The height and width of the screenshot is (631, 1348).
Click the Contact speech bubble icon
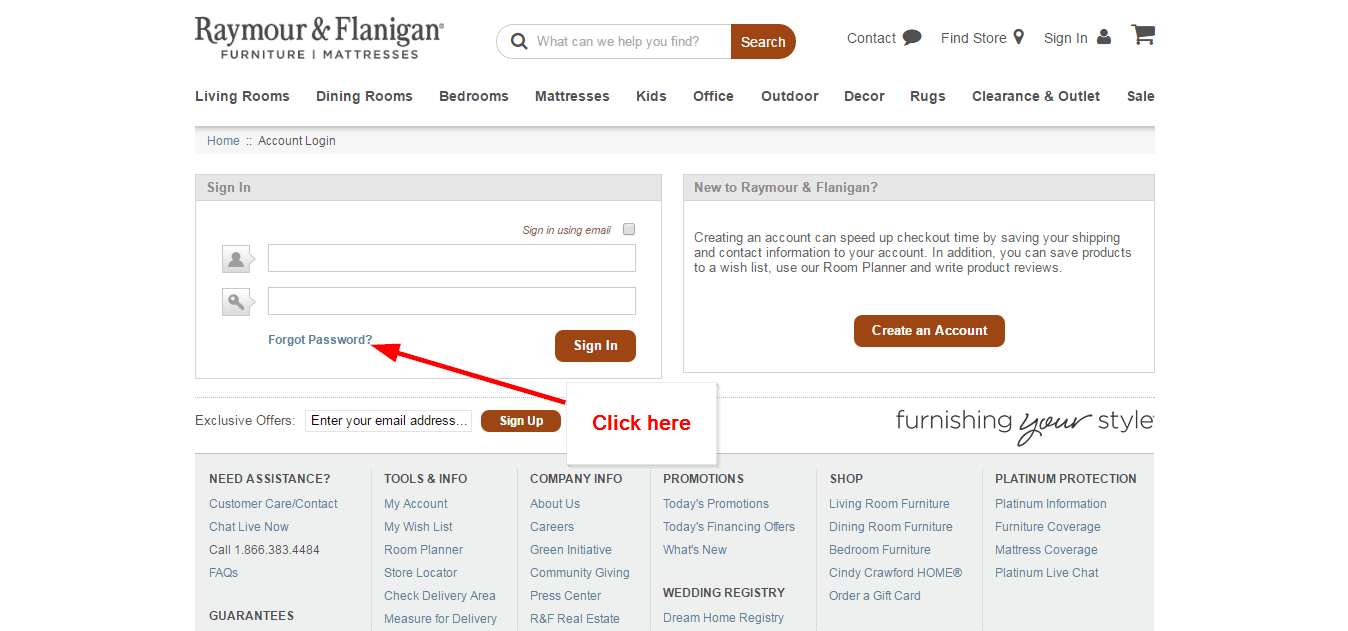911,36
